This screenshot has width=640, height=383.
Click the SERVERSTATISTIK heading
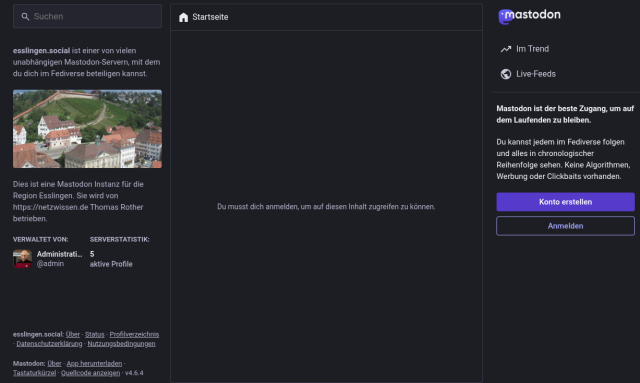[120, 239]
